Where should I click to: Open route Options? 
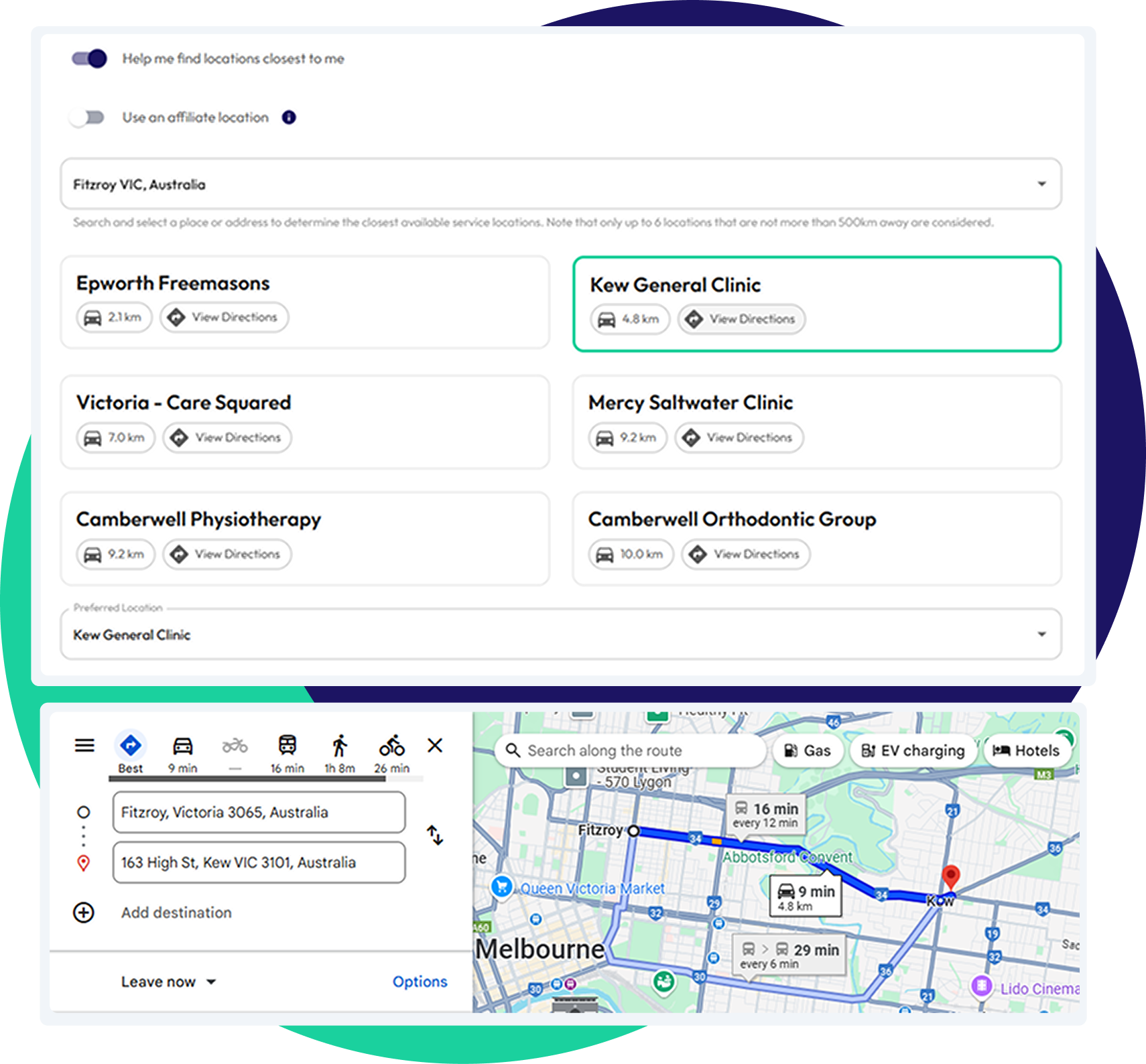coord(420,982)
